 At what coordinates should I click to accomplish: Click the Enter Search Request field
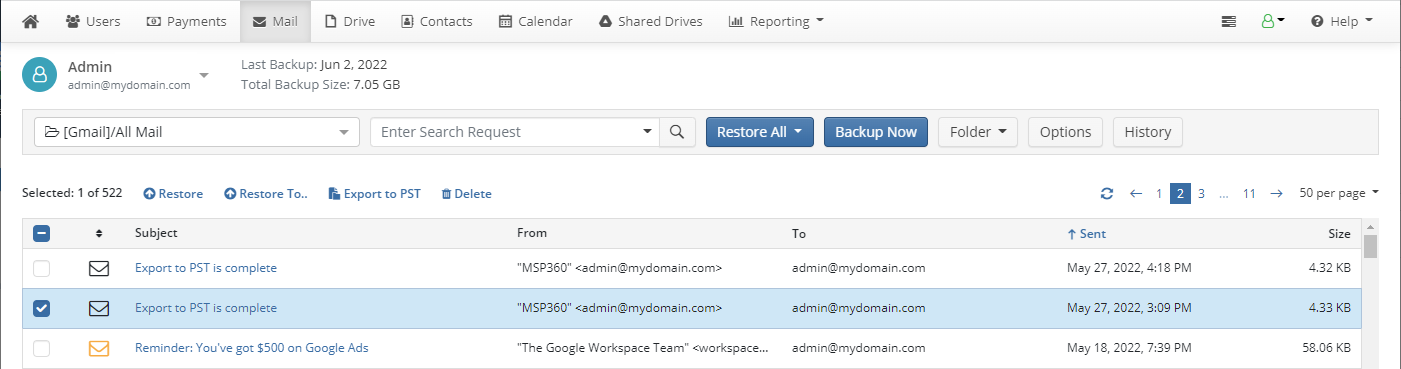point(515,132)
